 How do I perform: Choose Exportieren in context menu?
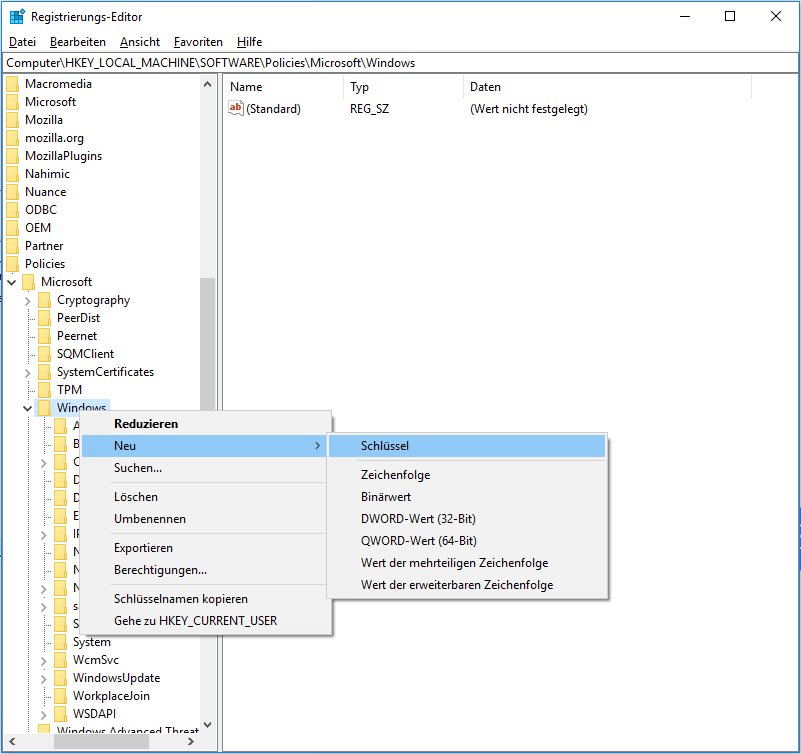[204, 548]
